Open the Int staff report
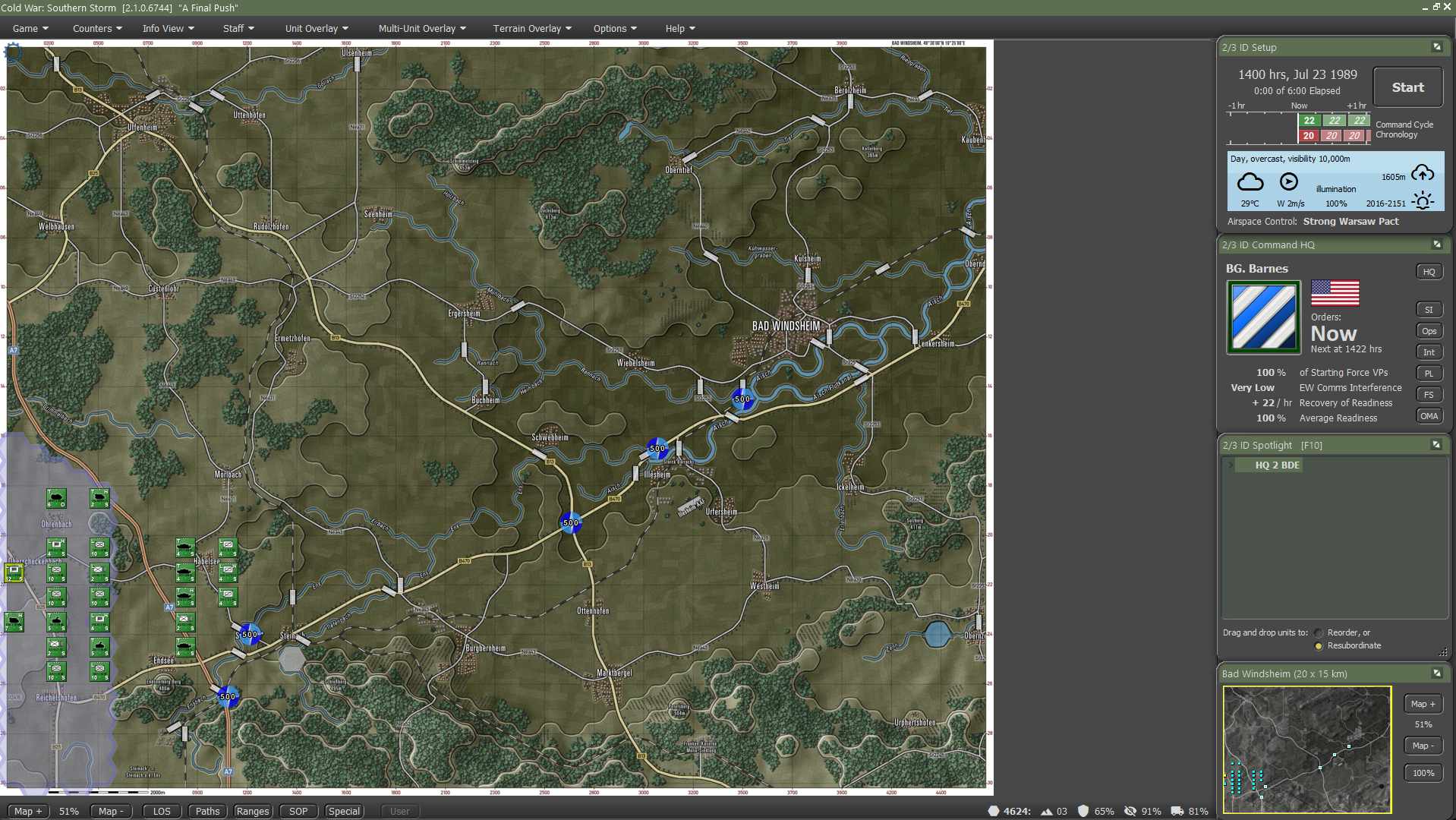Image resolution: width=1456 pixels, height=820 pixels. [x=1429, y=352]
